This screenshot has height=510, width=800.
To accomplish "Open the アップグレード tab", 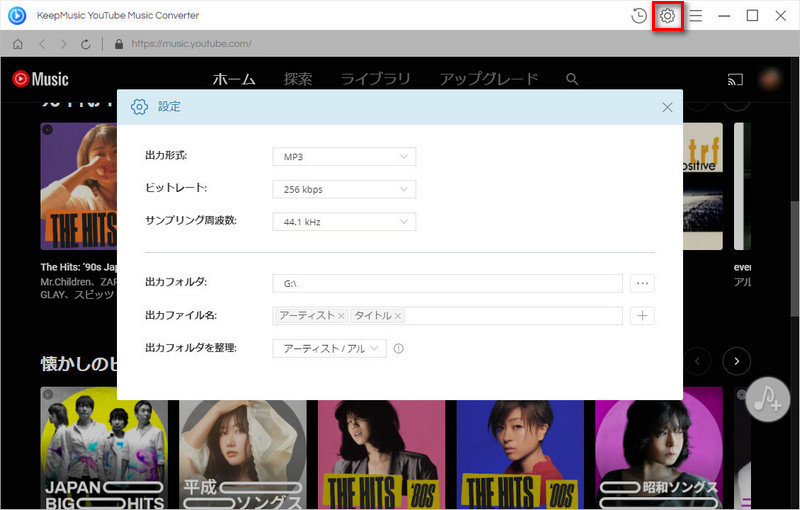I will (x=489, y=79).
